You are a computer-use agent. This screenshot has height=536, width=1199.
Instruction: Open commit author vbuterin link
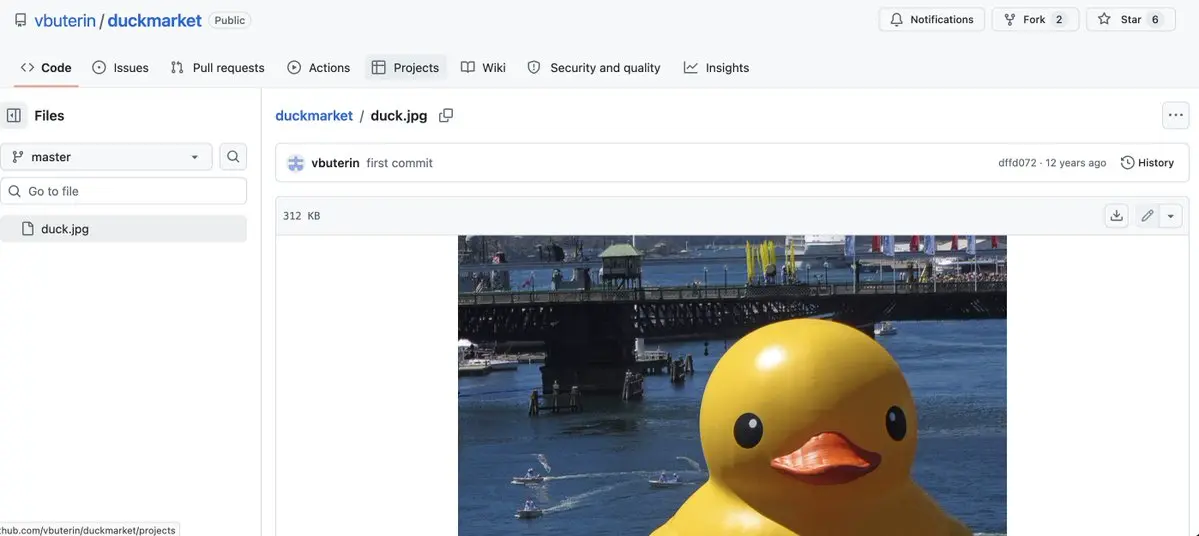point(335,163)
